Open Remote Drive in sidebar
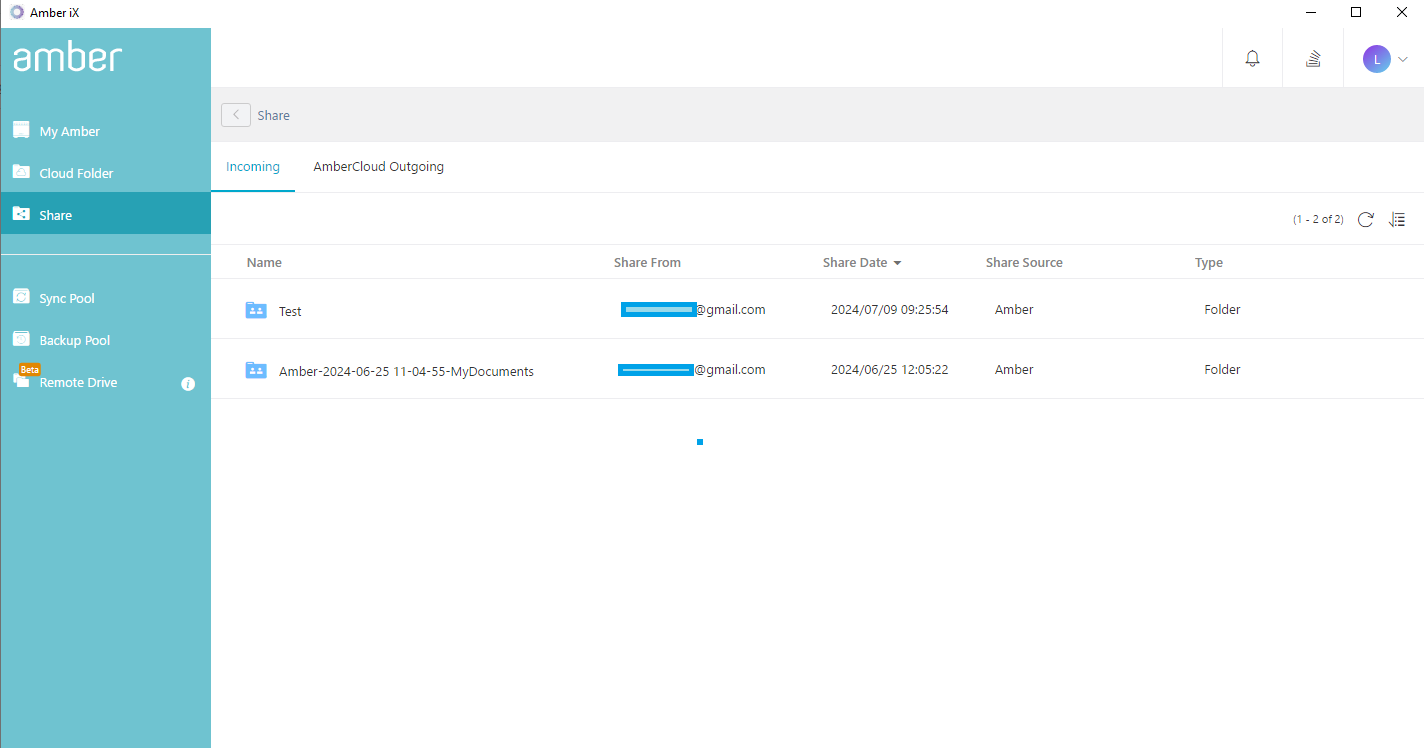1424x748 pixels. [x=105, y=382]
